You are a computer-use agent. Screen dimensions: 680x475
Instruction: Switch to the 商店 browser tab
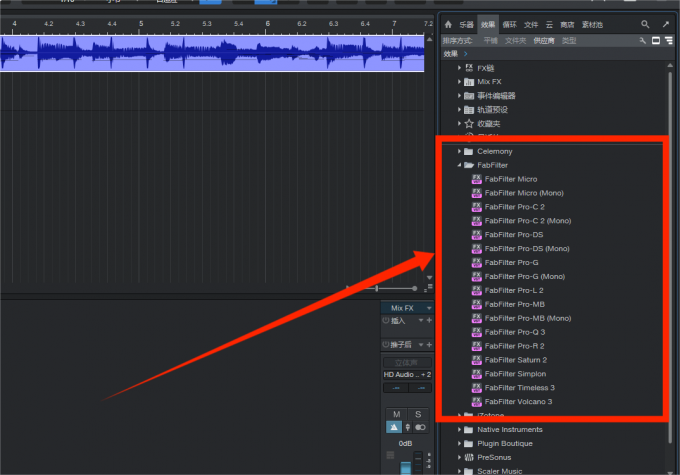coord(567,25)
